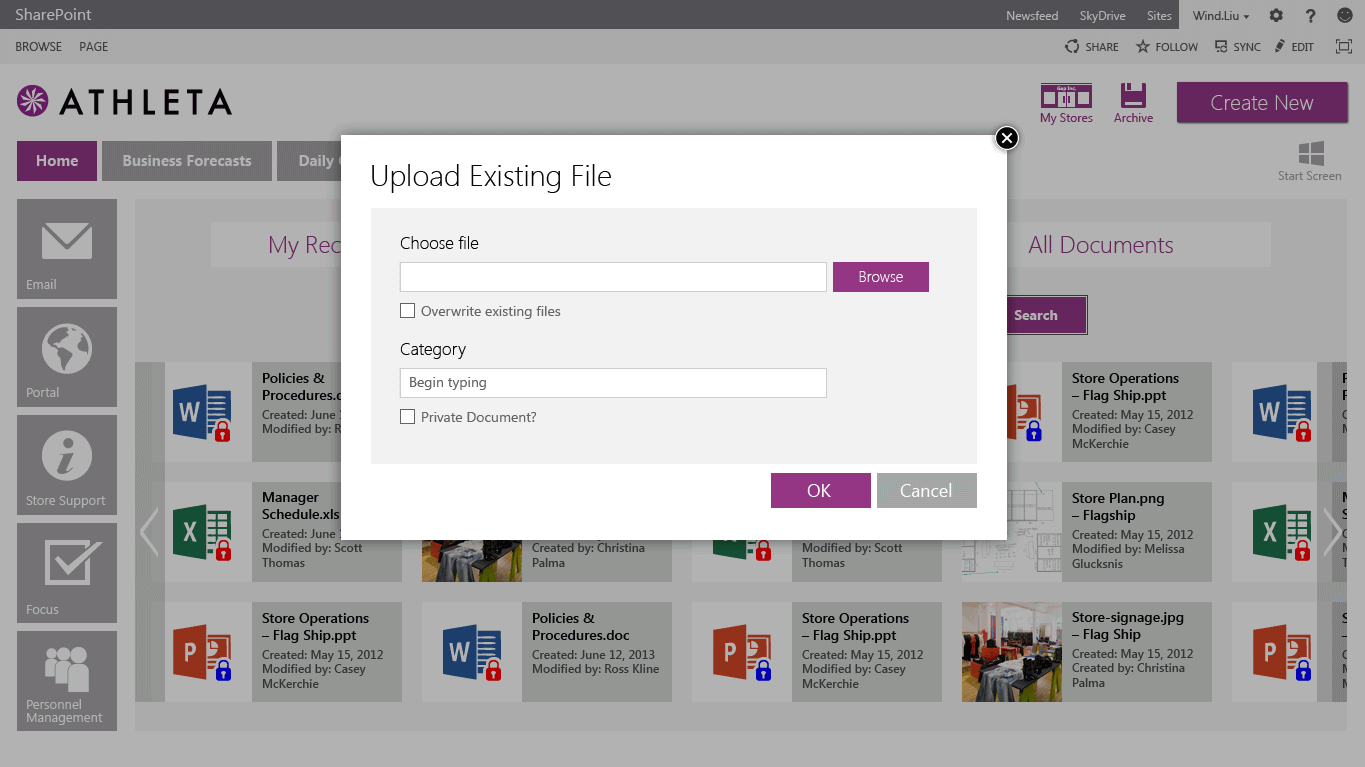Tick Overwrite existing files checkbox
This screenshot has height=767, width=1365.
[407, 311]
